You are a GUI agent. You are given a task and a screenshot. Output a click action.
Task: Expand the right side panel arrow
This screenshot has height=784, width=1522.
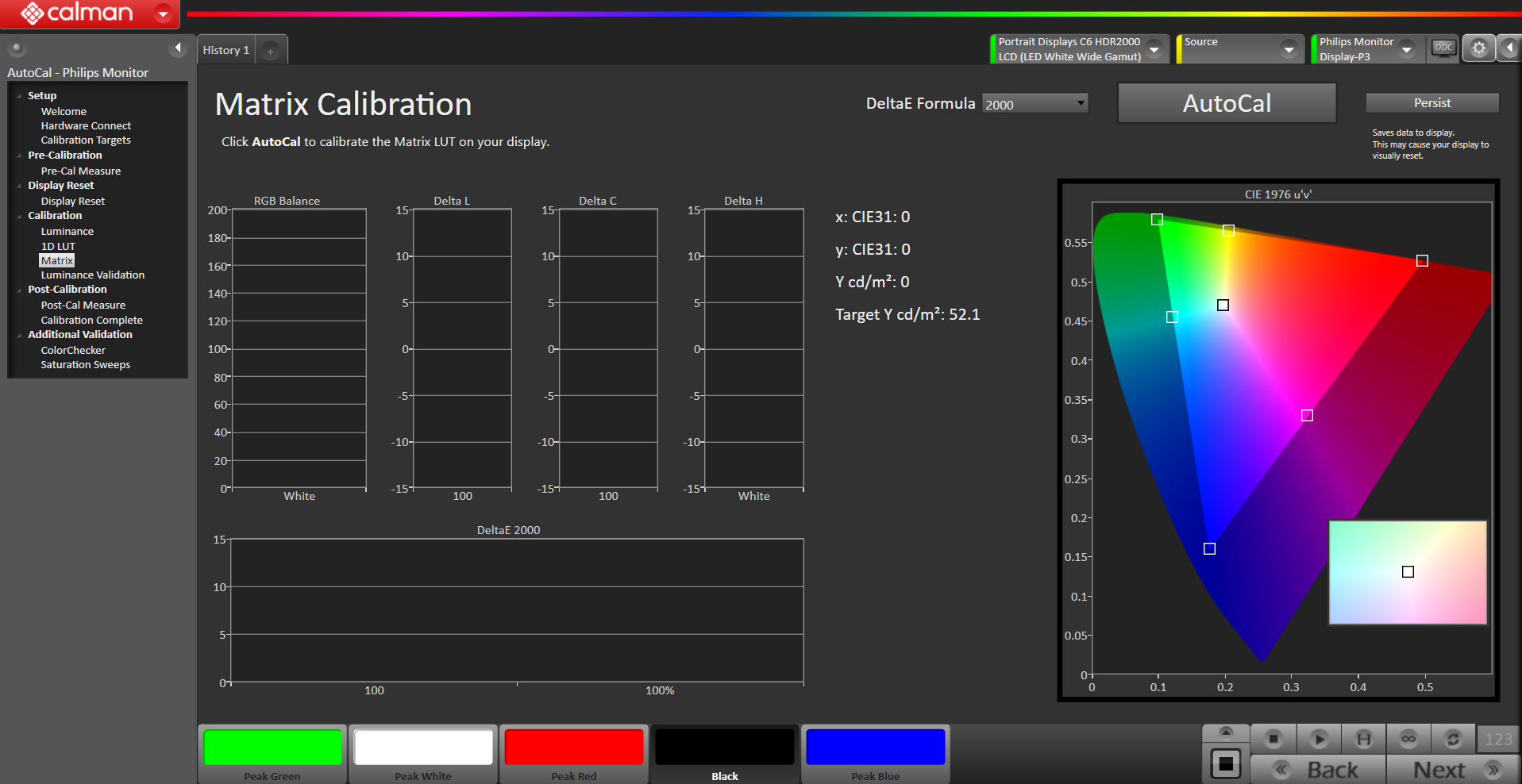pos(1509,48)
